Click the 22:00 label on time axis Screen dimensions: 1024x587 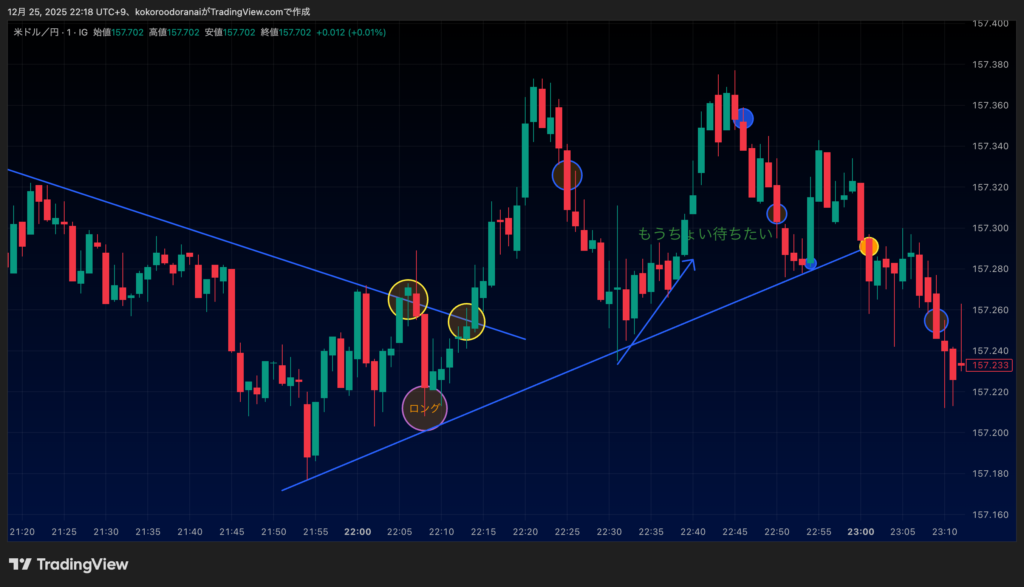tap(357, 531)
